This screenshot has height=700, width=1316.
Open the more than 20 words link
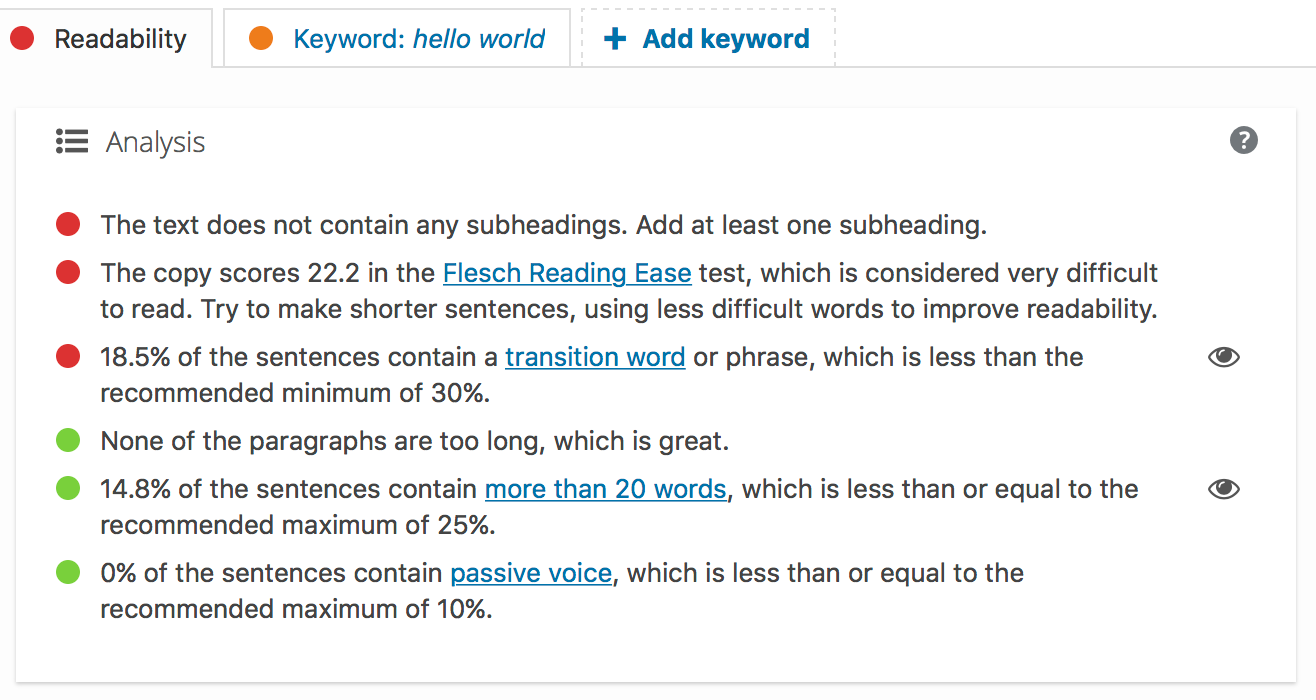pos(606,489)
